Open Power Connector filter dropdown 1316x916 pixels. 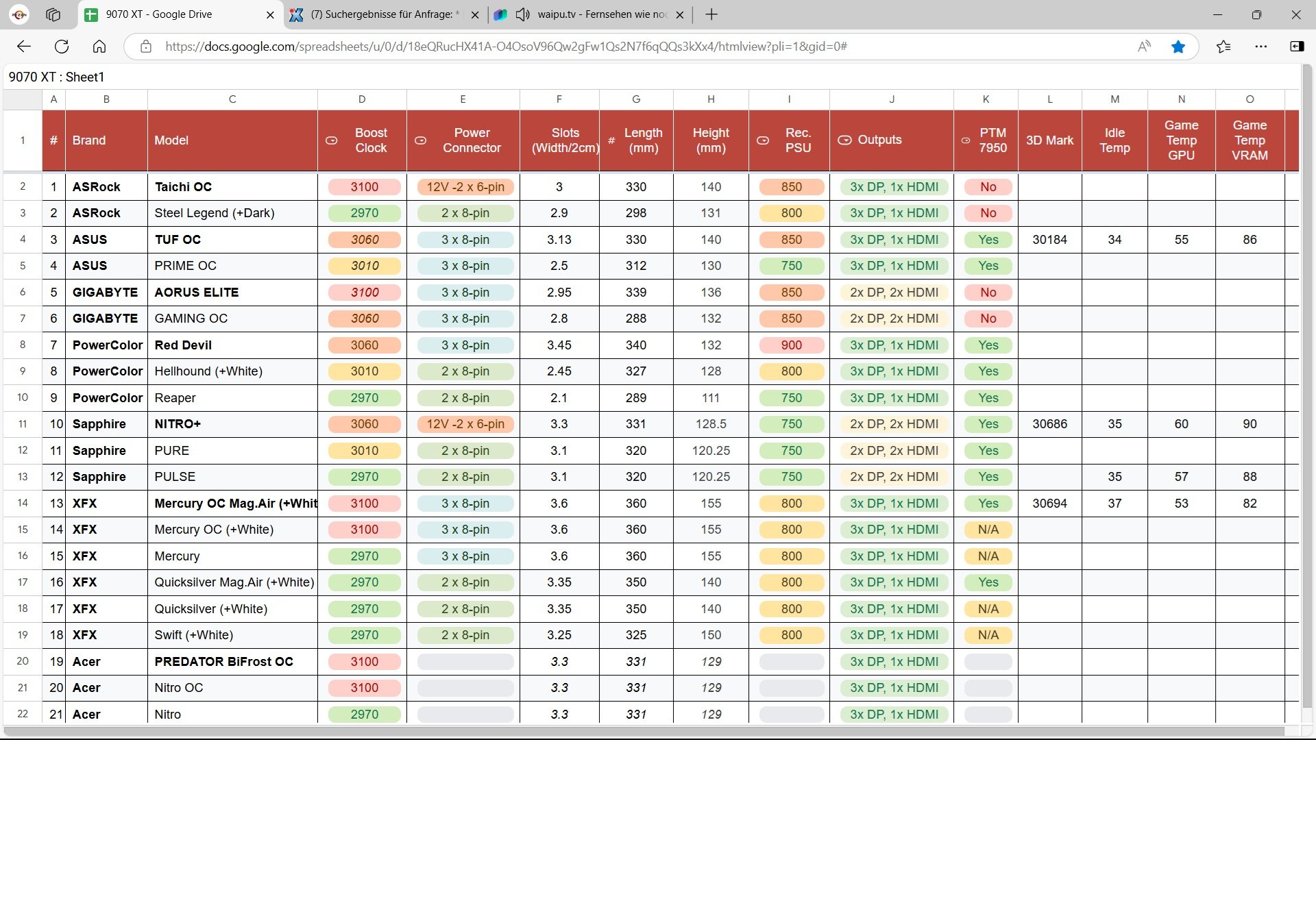tap(421, 140)
